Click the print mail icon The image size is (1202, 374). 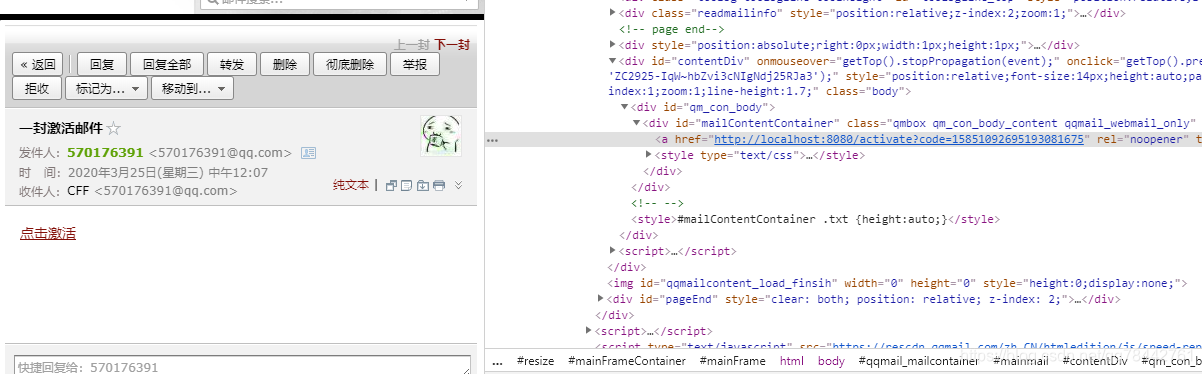click(439, 185)
